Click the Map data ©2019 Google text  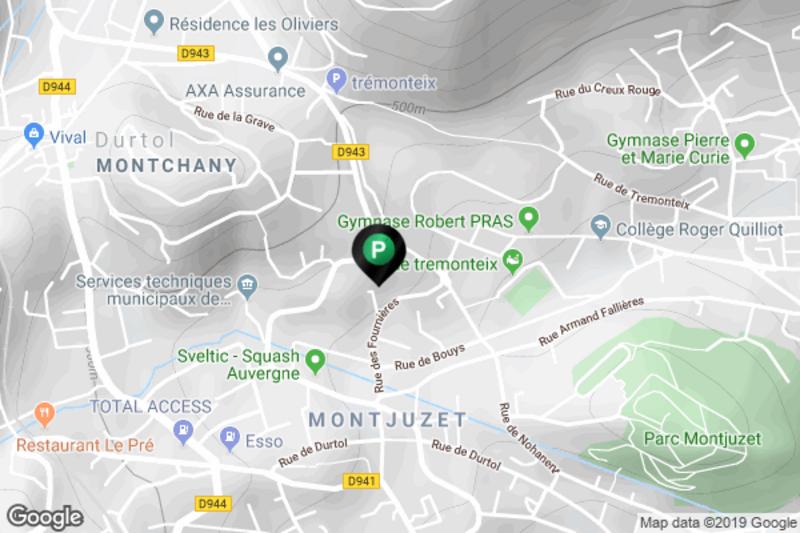pos(718,522)
